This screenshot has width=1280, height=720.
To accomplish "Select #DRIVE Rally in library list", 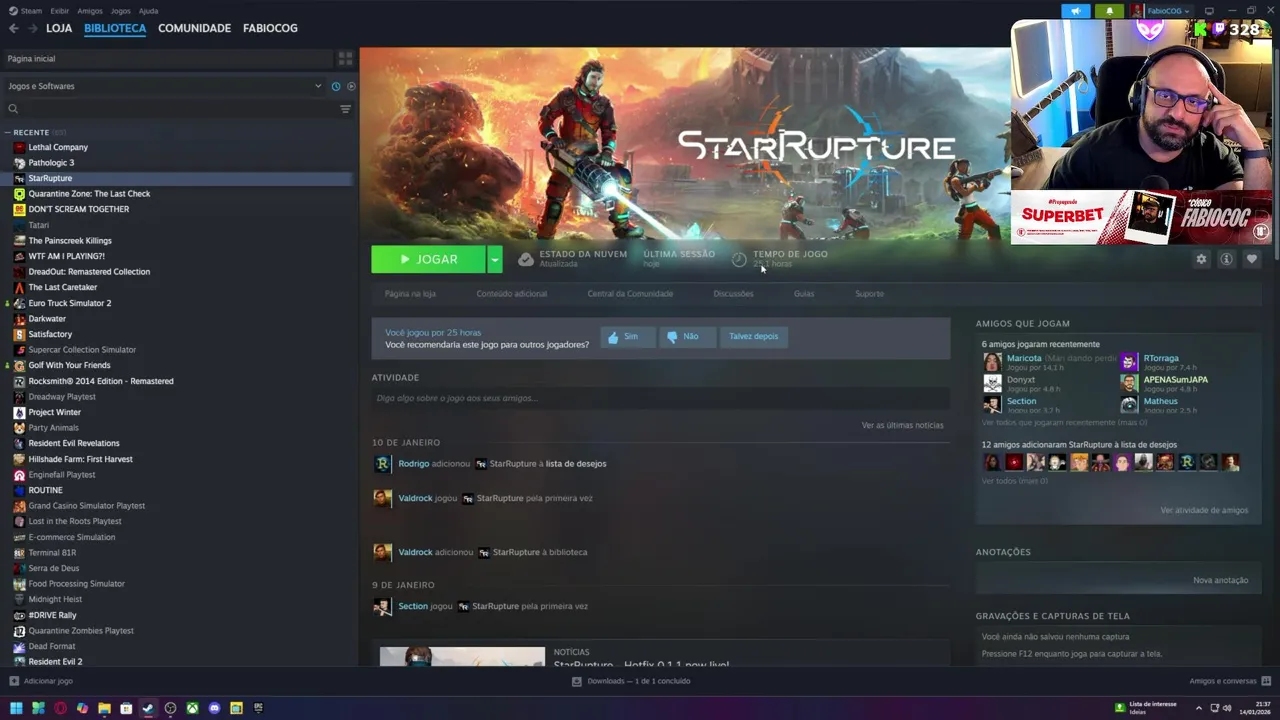I will pos(52,615).
